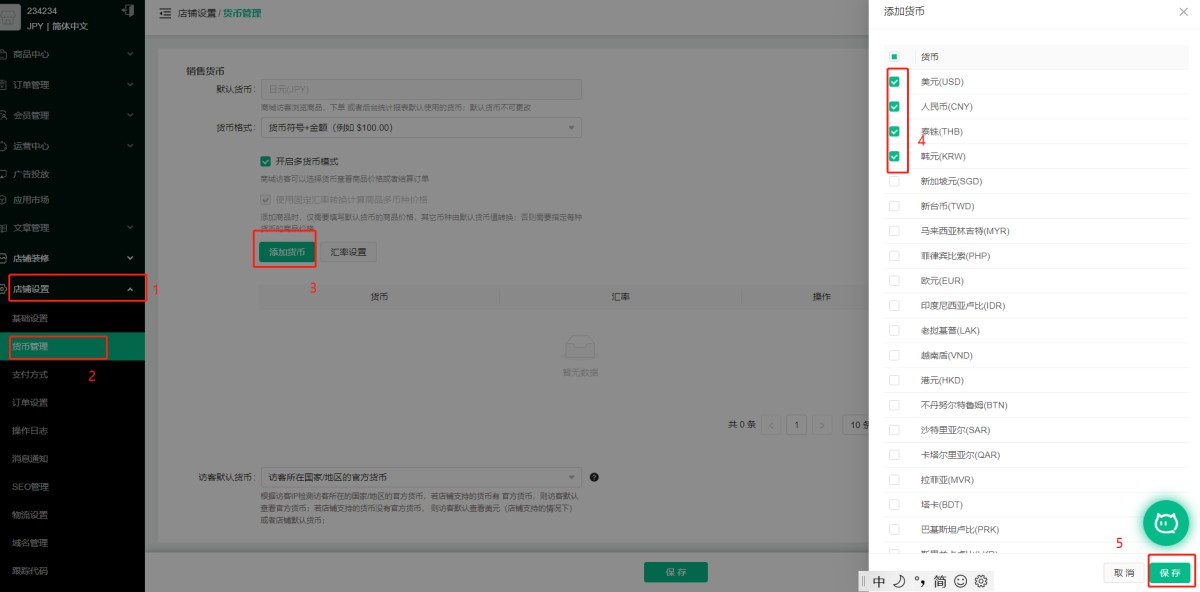Toggle the select-all 货币 header checkbox
The height and width of the screenshot is (592, 1200).
point(894,57)
